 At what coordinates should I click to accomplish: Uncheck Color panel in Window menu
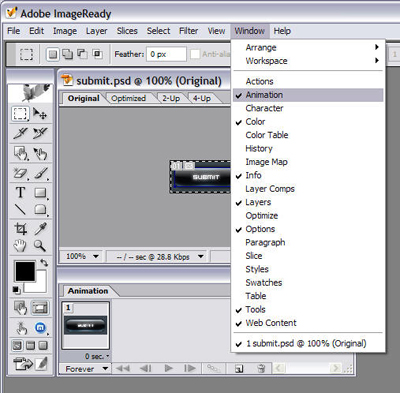(x=308, y=122)
